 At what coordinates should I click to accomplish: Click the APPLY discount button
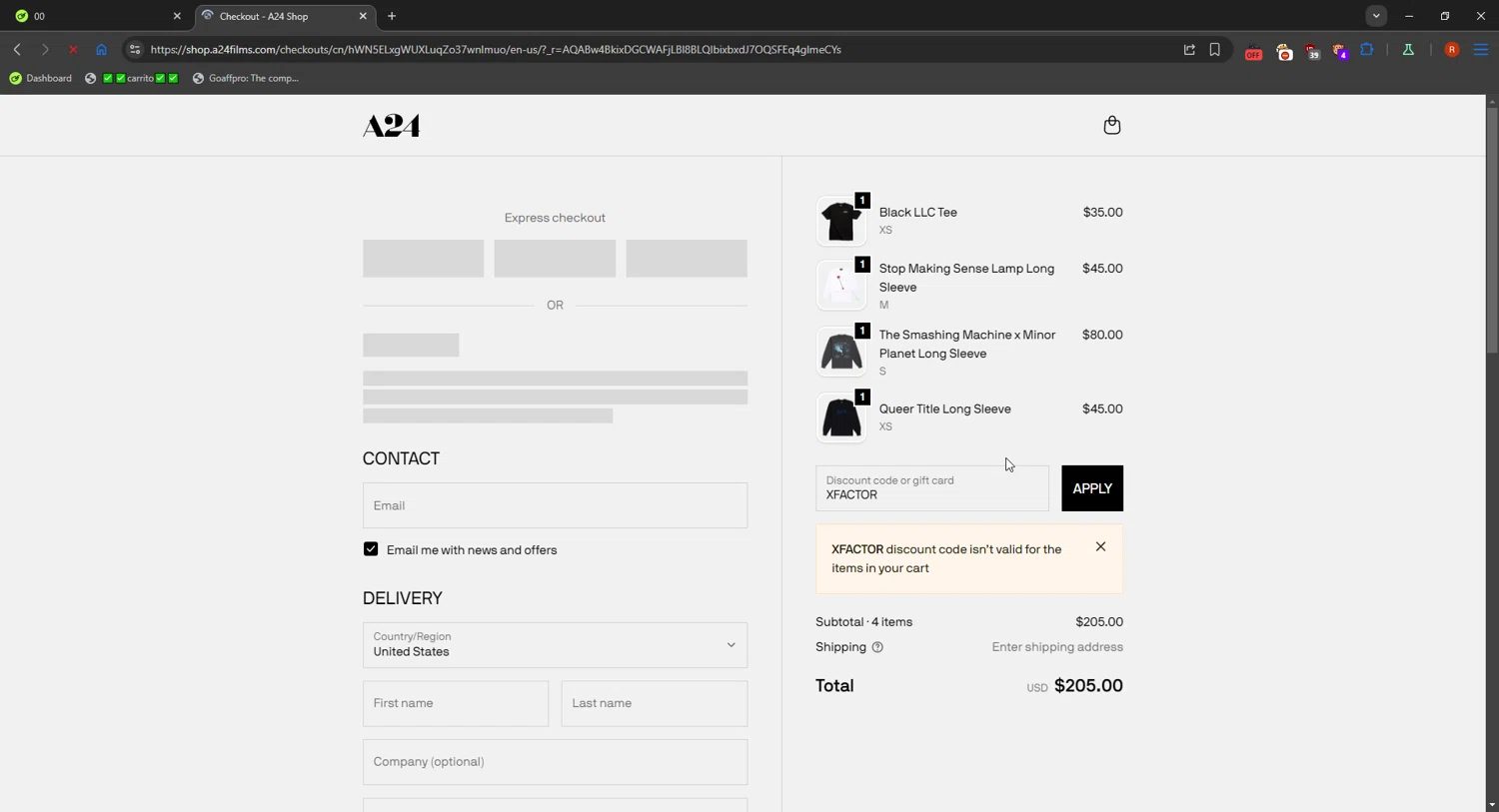pos(1092,488)
